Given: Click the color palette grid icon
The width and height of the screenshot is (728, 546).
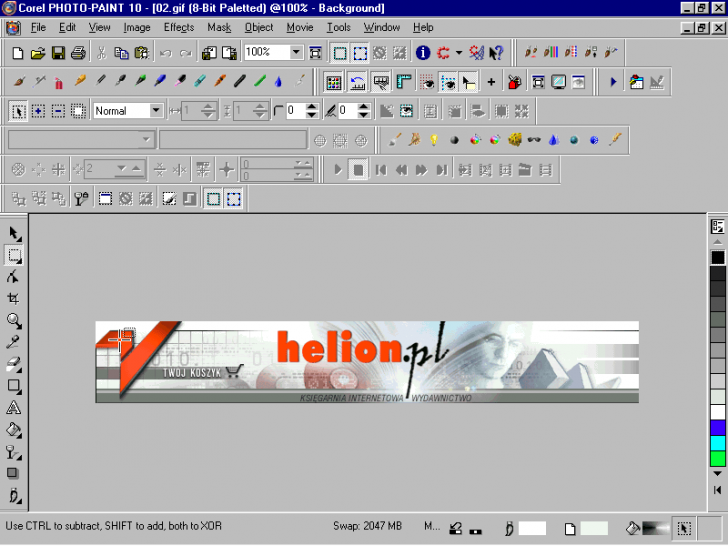Looking at the screenshot, I should (334, 83).
